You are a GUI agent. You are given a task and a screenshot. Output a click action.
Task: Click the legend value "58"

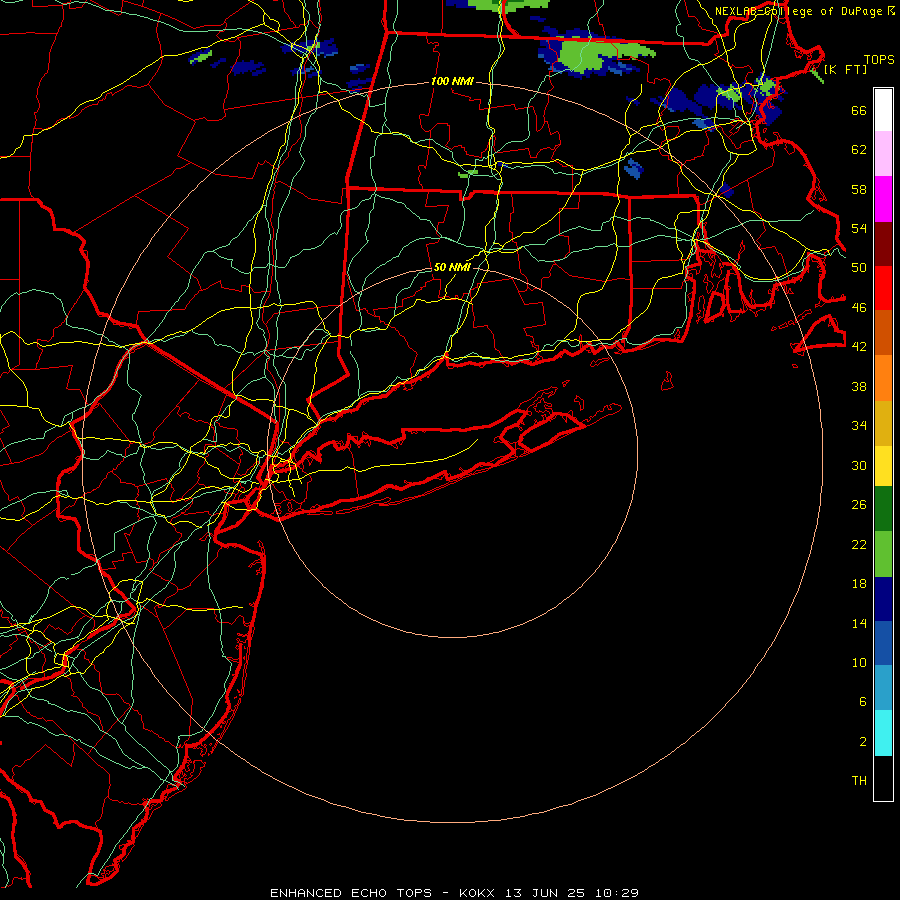point(859,189)
